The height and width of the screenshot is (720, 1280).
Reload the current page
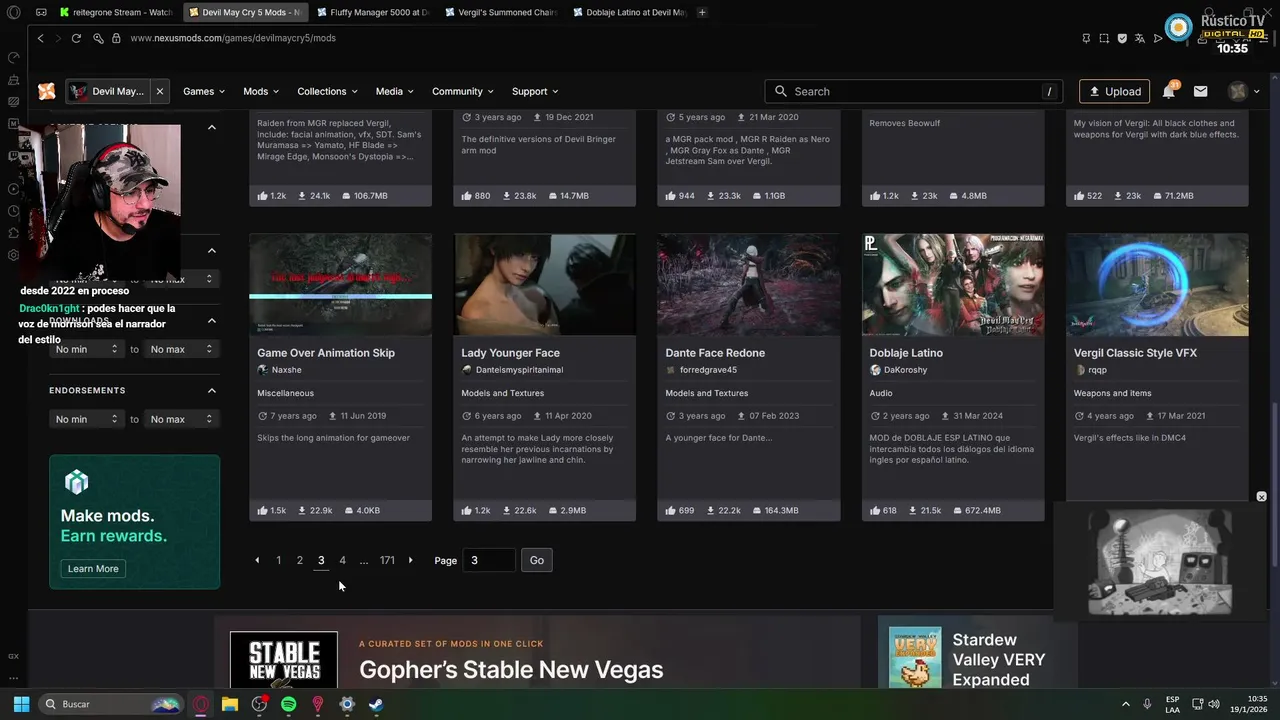(76, 38)
